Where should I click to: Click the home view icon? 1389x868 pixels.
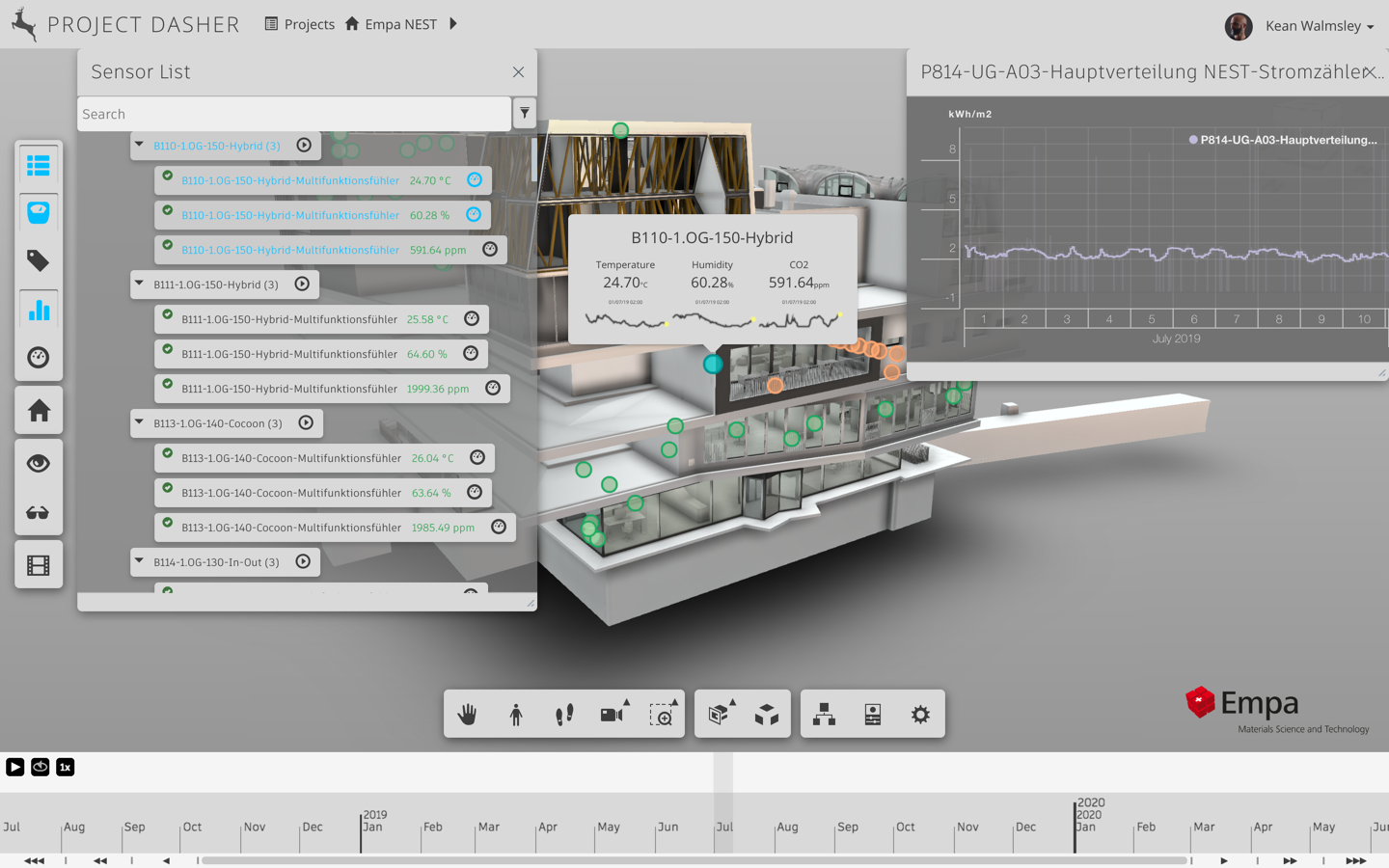[x=39, y=411]
